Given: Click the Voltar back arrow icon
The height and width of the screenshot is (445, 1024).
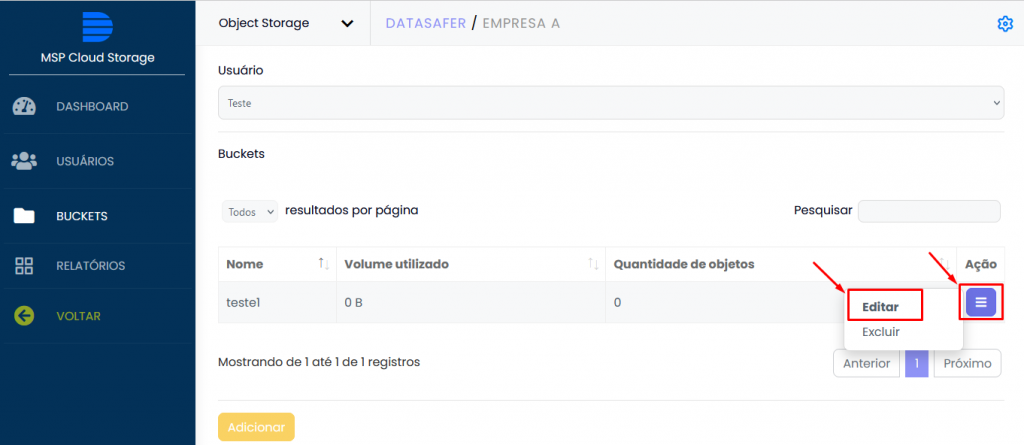Looking at the screenshot, I should (x=24, y=316).
